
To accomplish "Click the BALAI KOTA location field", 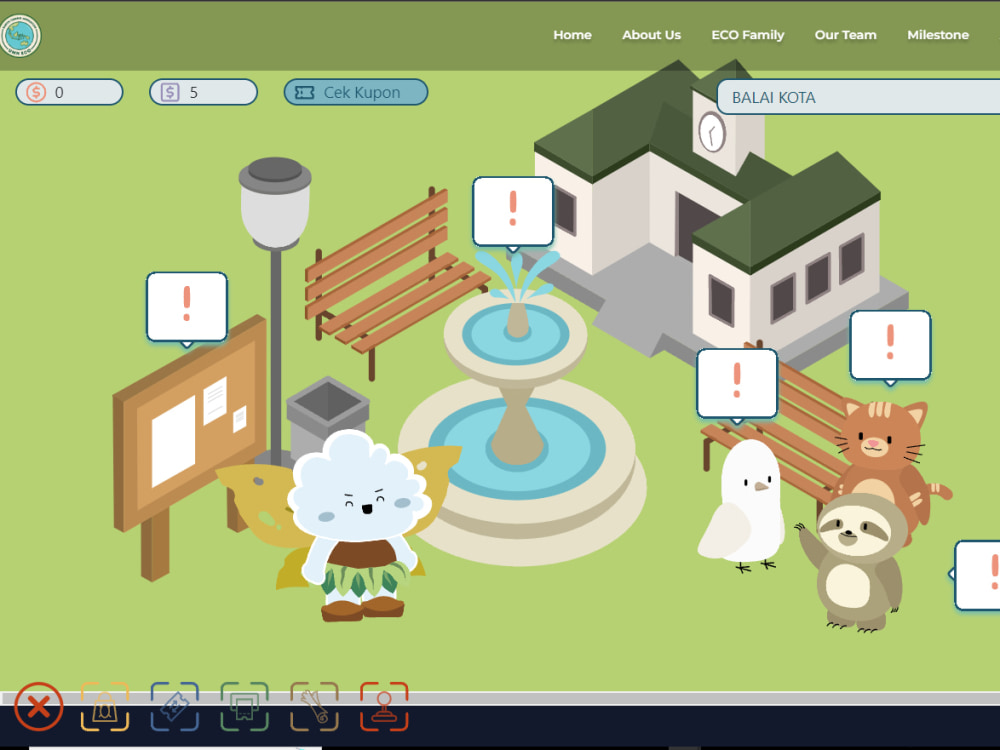I will (x=858, y=97).
